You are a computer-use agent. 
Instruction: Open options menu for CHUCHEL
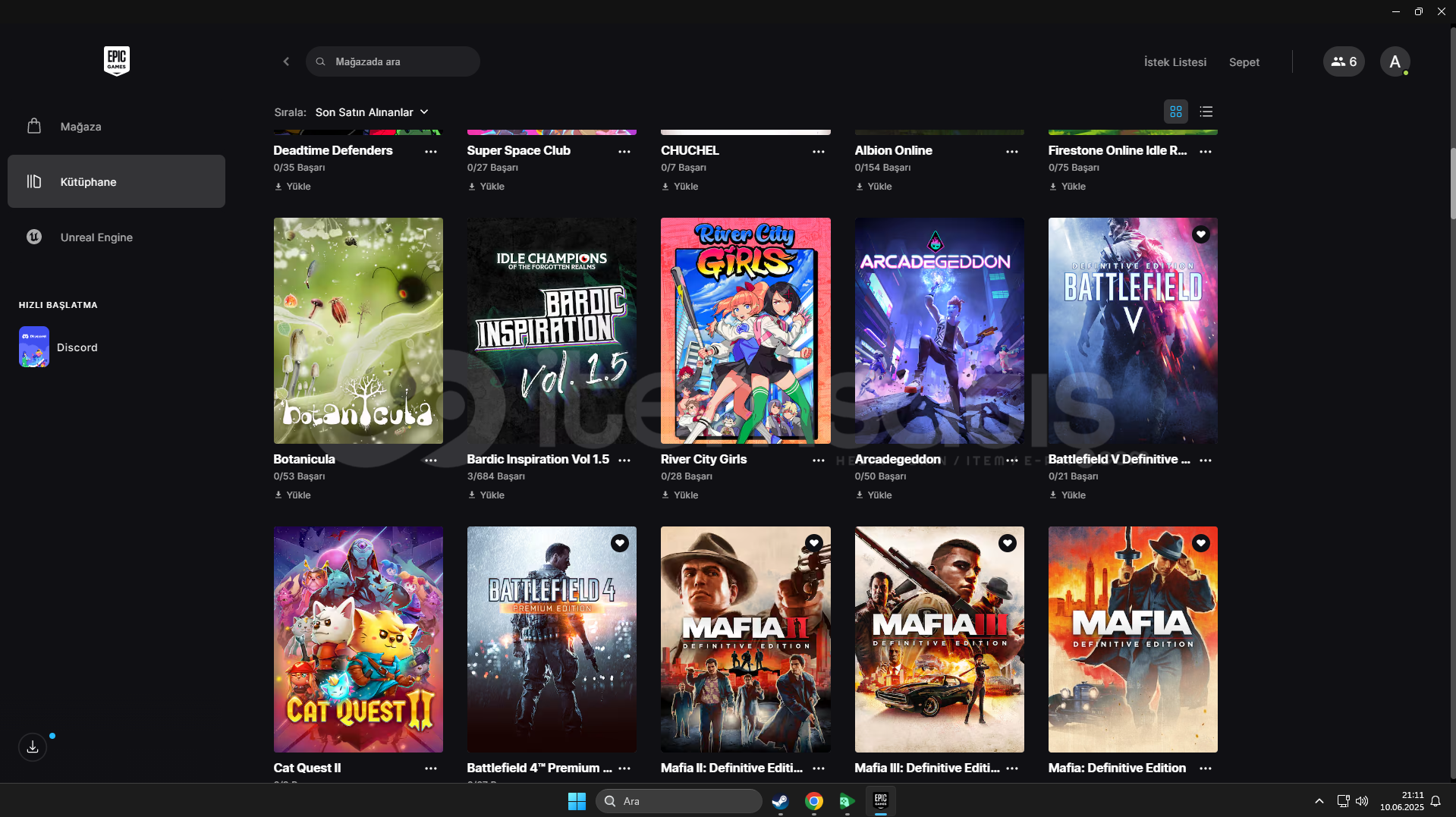tap(819, 152)
